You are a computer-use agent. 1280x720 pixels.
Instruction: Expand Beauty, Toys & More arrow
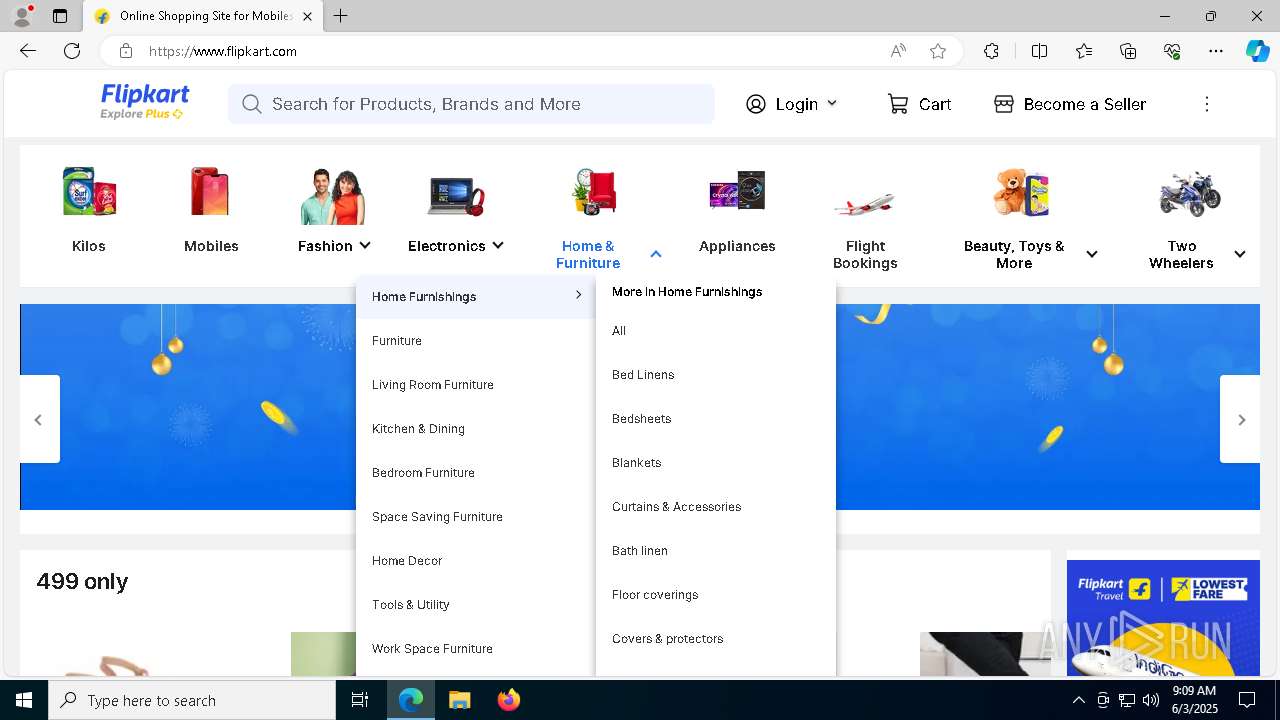click(x=1092, y=254)
